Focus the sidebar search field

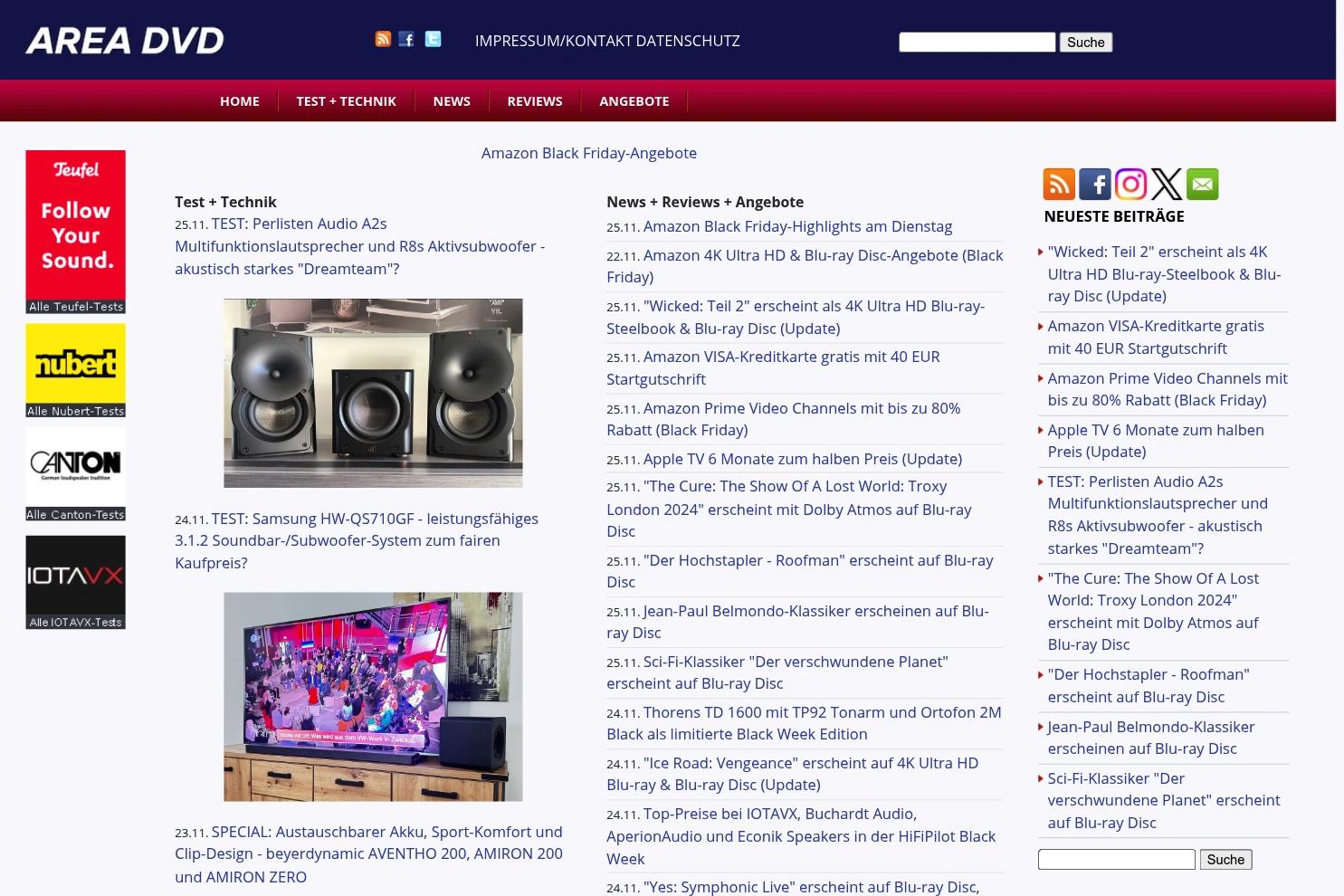click(1117, 859)
